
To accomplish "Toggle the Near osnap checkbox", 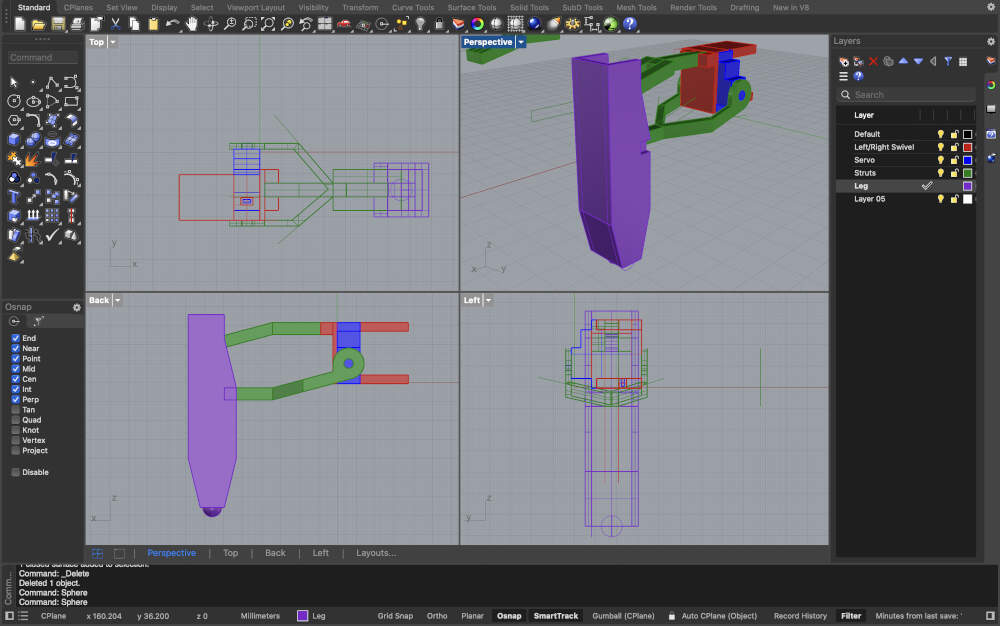I will (15, 348).
